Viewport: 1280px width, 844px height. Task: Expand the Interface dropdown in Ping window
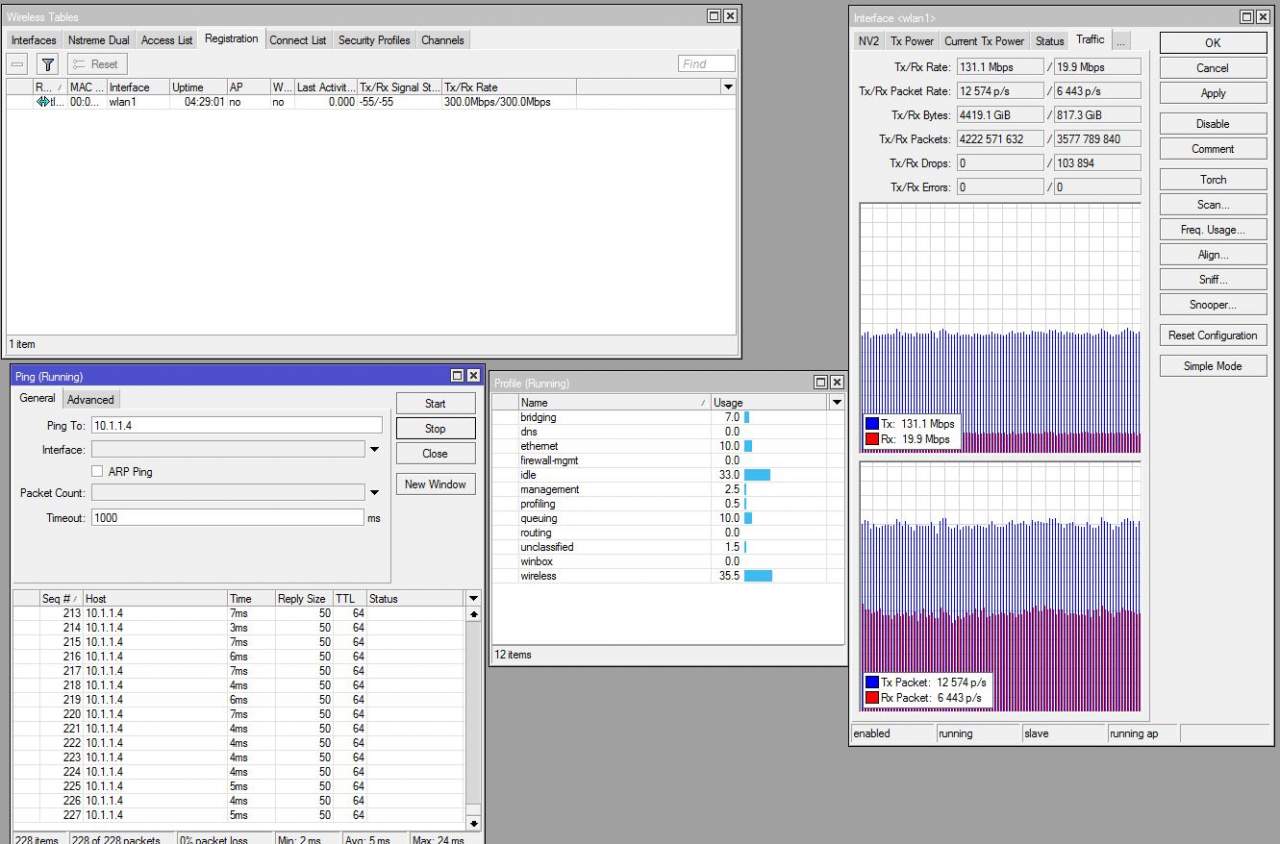click(374, 450)
